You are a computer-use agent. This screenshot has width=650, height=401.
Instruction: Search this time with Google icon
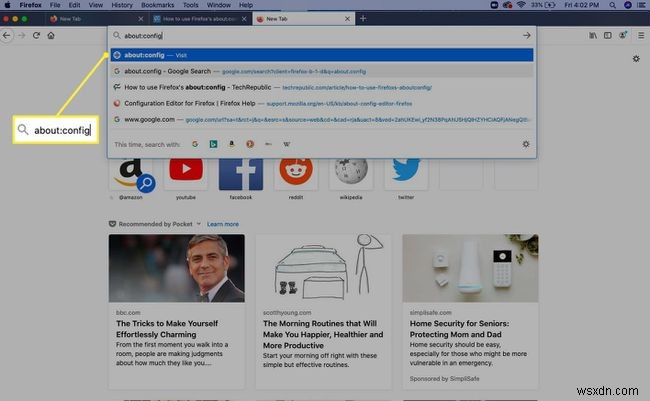195,144
